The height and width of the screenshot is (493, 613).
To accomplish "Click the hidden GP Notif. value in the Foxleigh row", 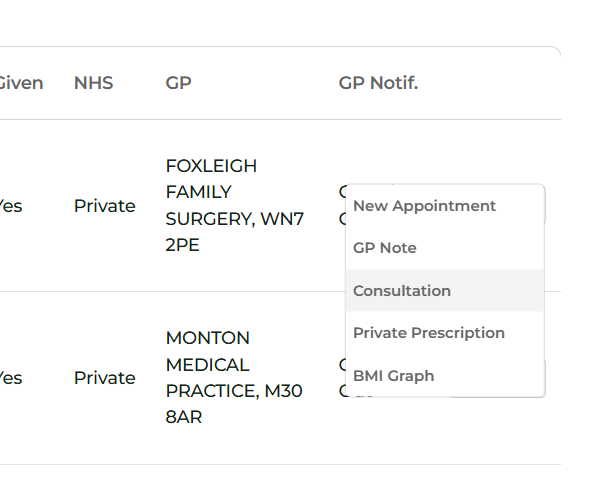I will (343, 190).
